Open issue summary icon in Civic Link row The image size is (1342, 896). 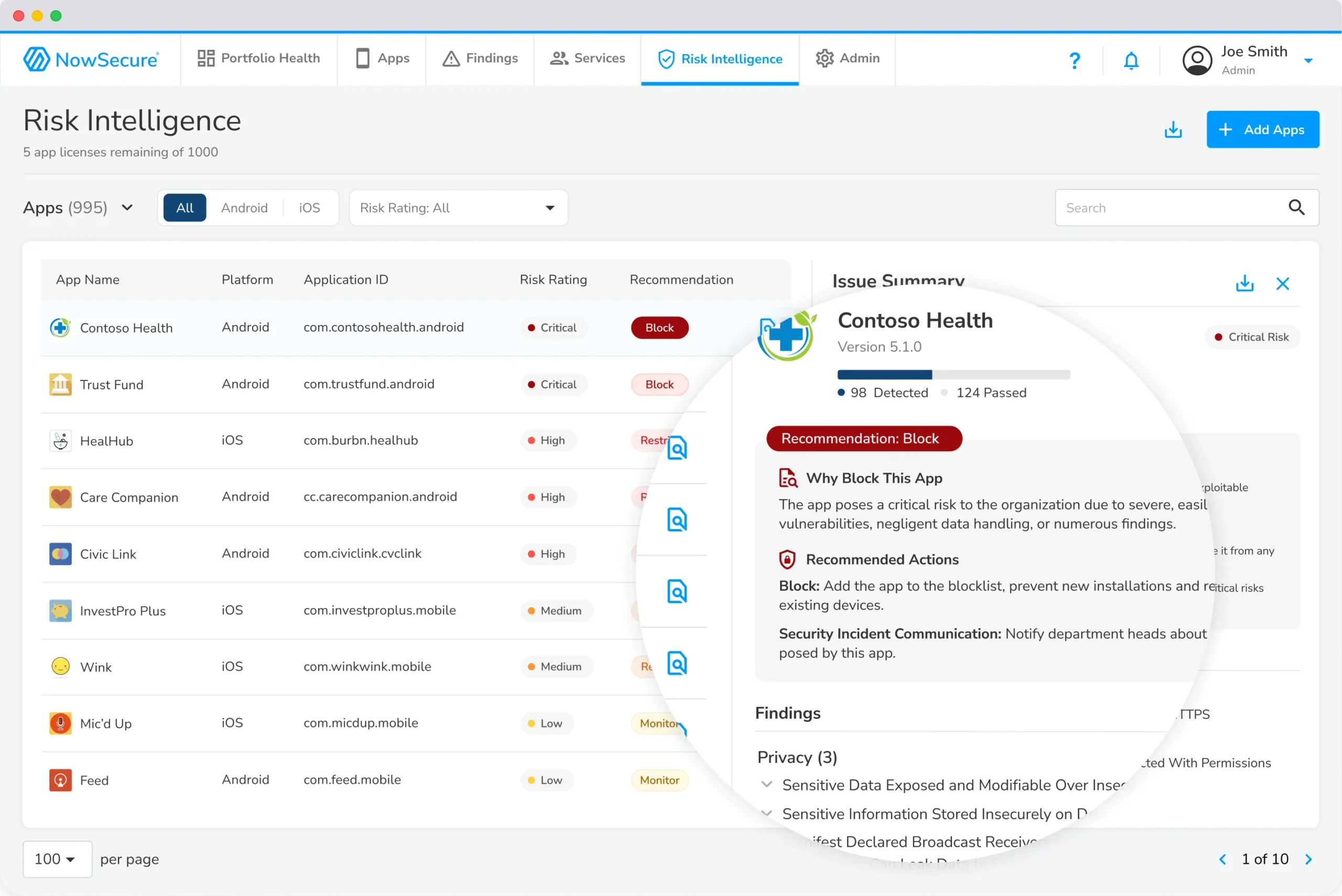point(677,592)
